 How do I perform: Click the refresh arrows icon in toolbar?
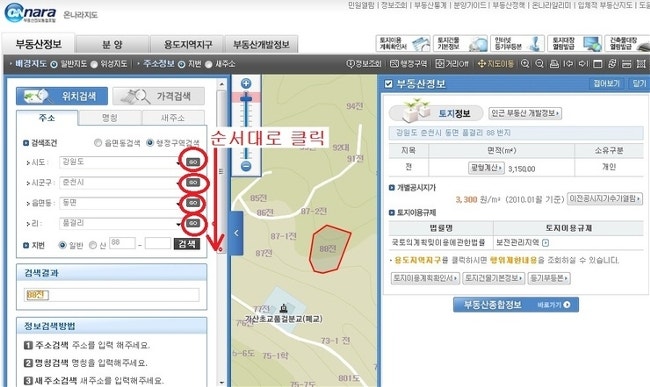[612, 64]
